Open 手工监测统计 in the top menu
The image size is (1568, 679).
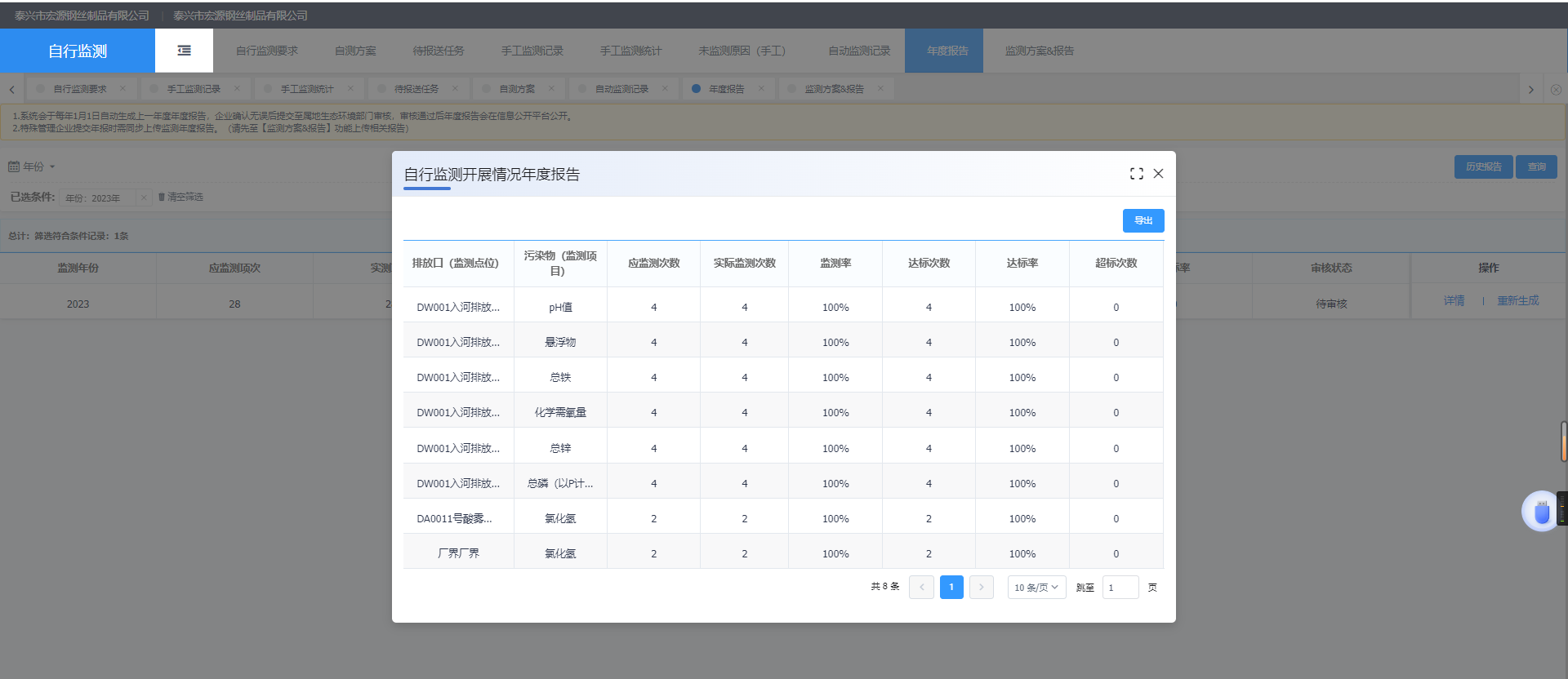click(630, 51)
